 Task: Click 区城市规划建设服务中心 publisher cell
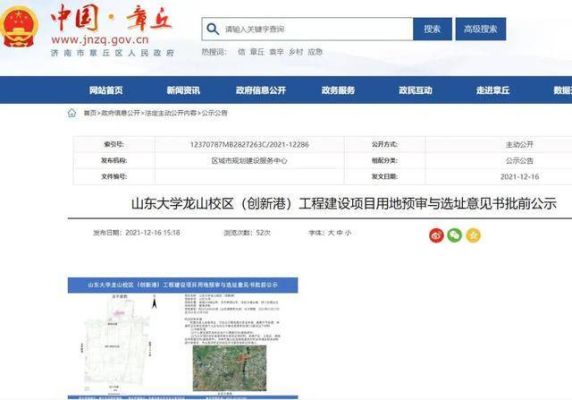click(x=250, y=160)
